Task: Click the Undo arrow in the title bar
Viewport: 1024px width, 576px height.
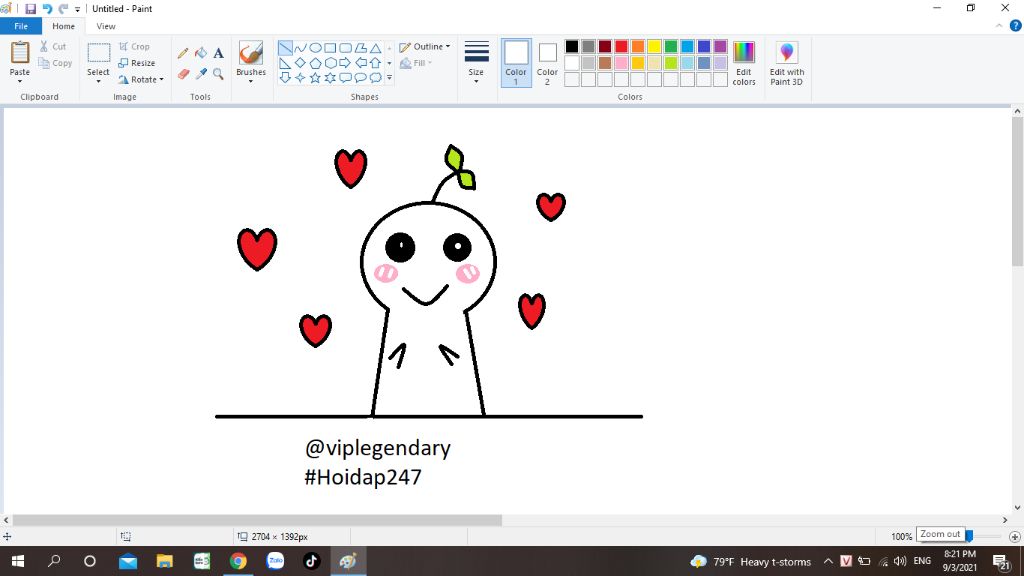Action: [47, 8]
